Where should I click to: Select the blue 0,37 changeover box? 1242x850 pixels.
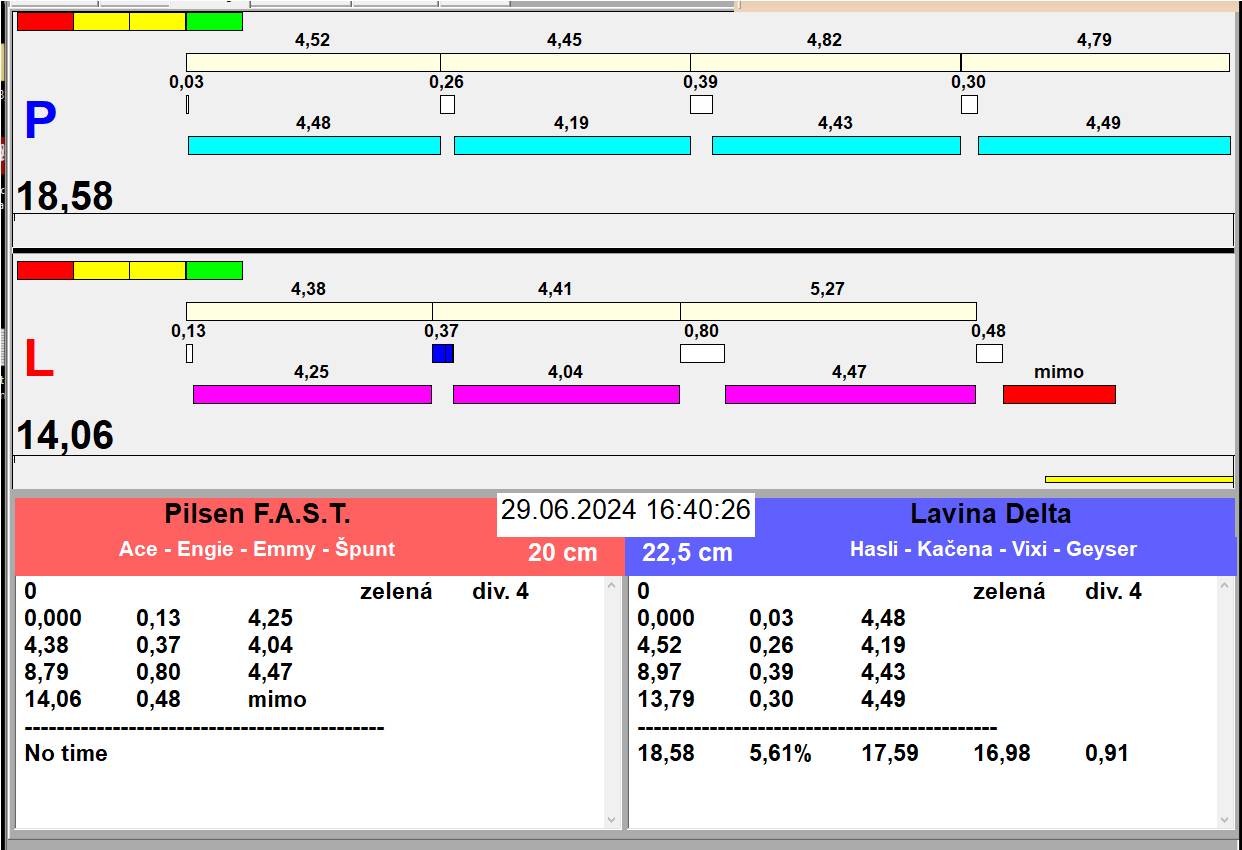click(442, 353)
